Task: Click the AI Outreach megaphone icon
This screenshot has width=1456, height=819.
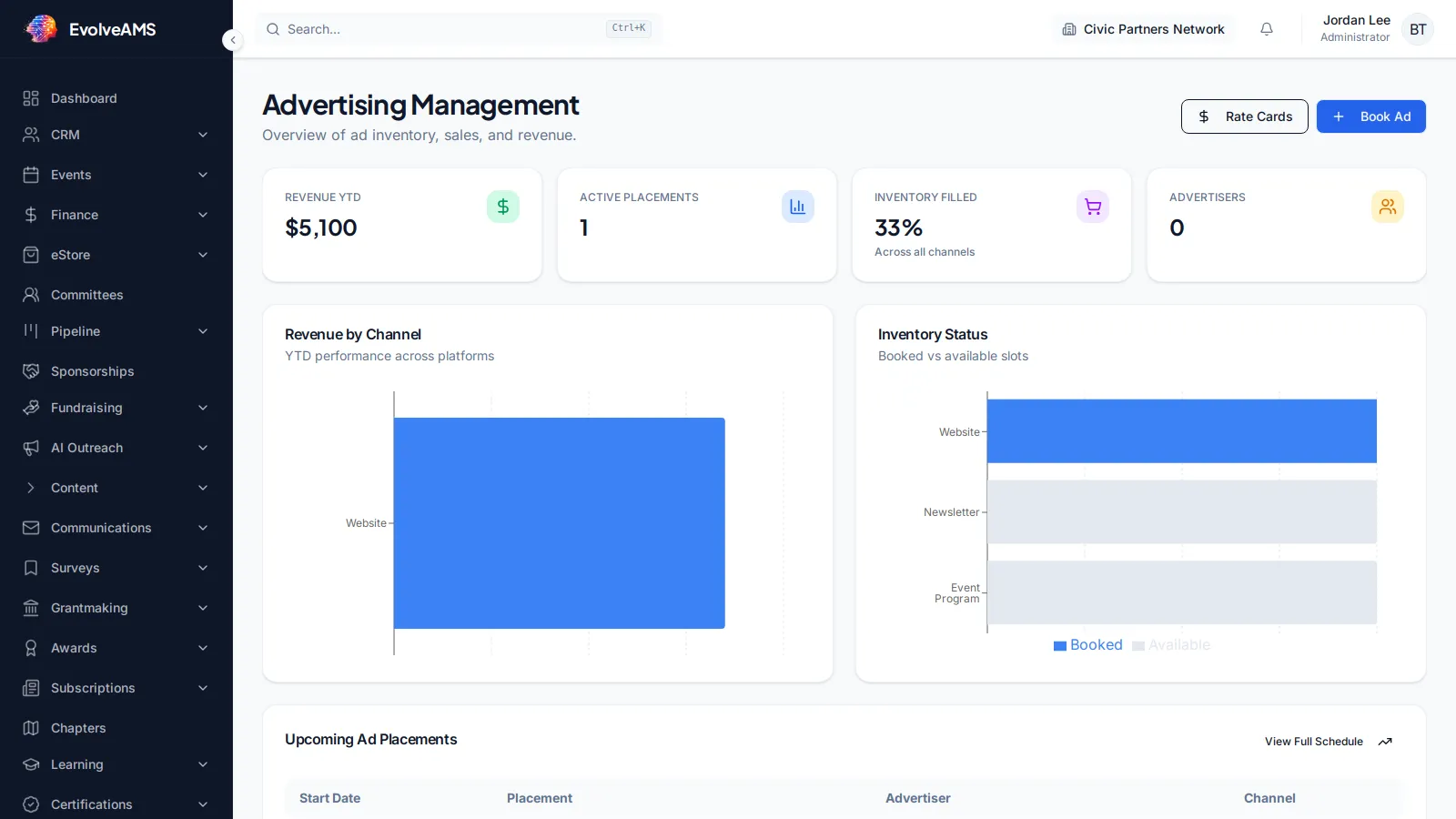Action: click(x=31, y=448)
